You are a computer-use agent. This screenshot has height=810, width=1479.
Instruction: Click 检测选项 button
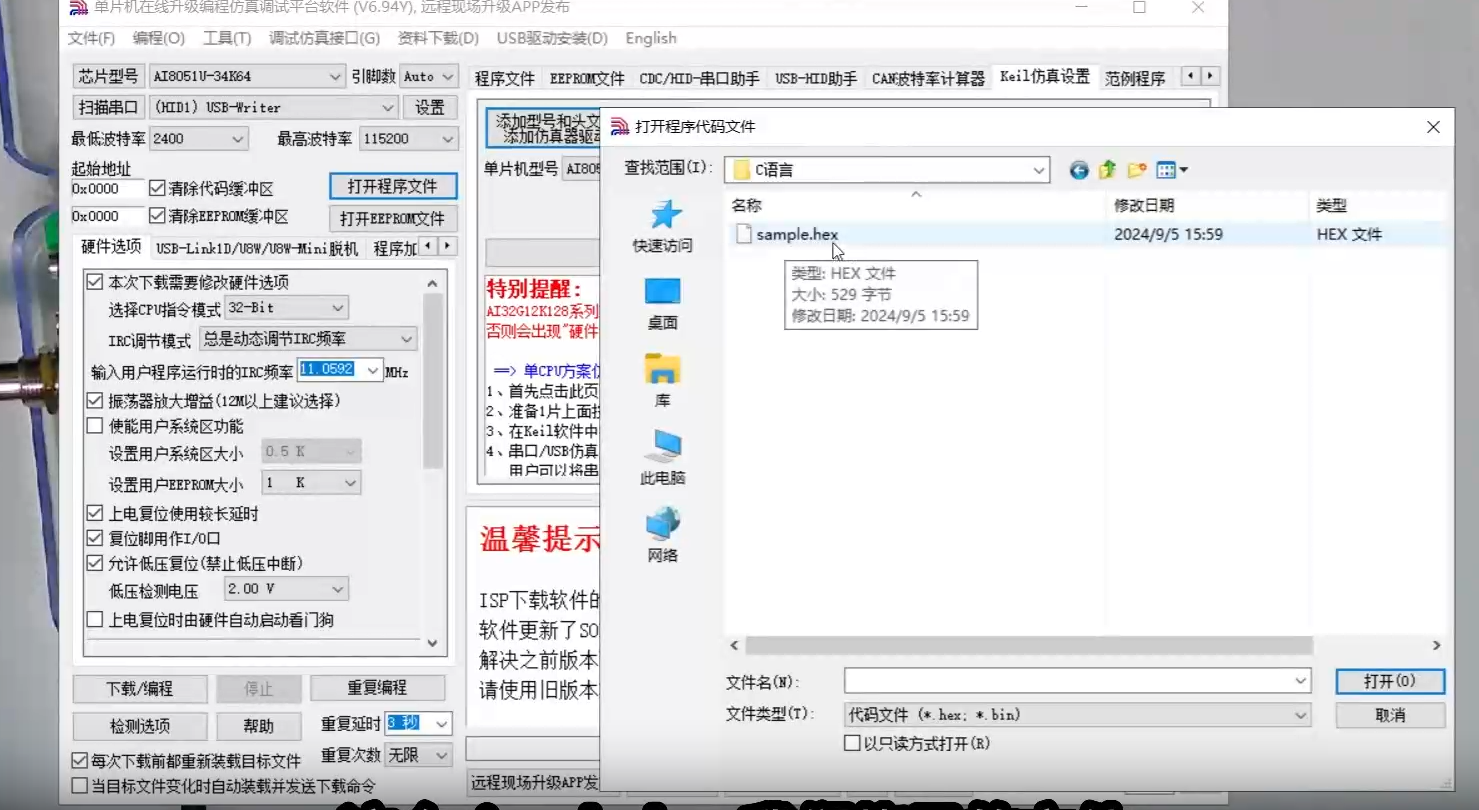(140, 725)
